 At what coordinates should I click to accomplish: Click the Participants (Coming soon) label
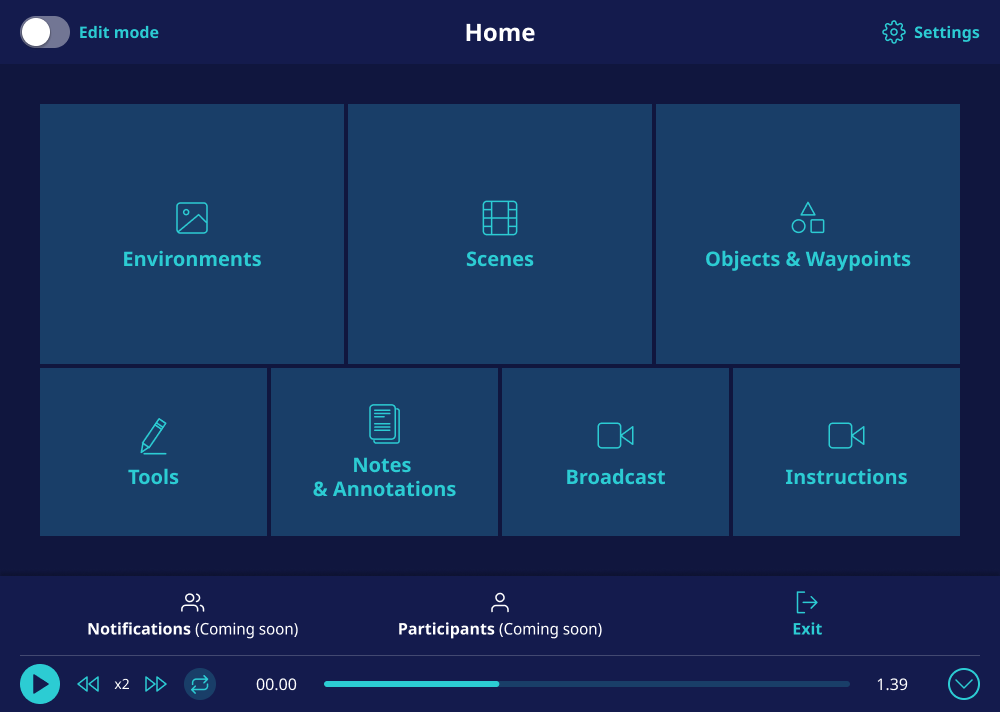pos(500,629)
